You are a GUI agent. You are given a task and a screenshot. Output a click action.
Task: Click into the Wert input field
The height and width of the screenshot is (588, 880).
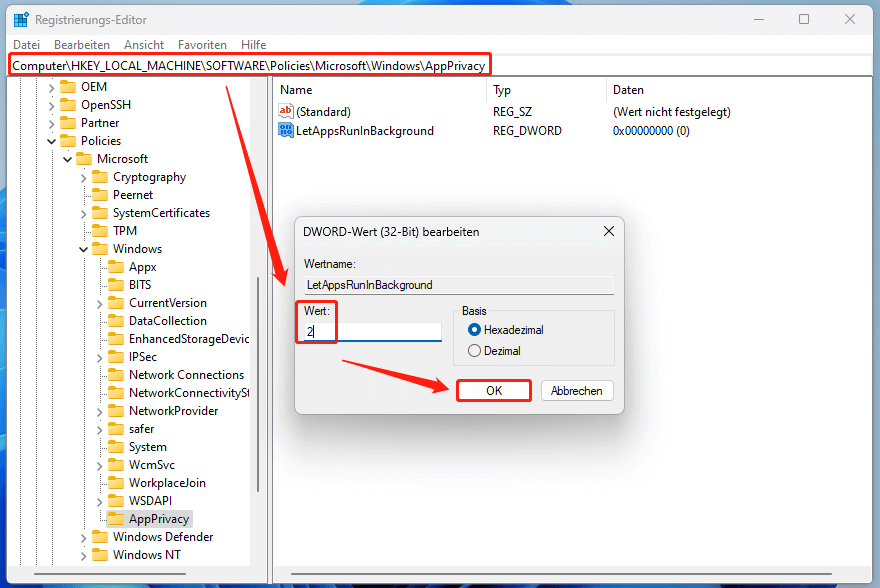[373, 332]
